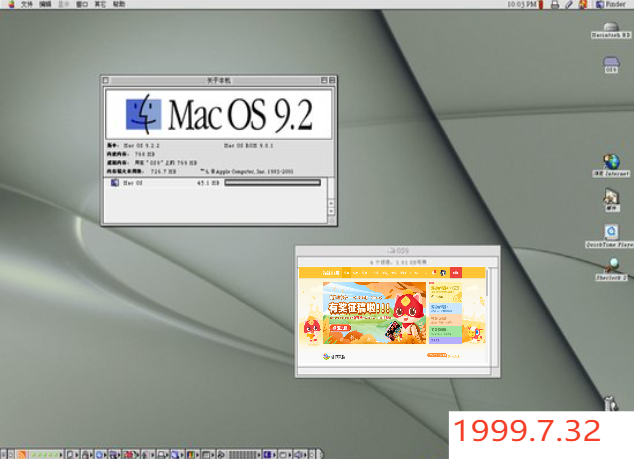Open the speaker volume control strip module
The image size is (634, 459).
(301, 455)
